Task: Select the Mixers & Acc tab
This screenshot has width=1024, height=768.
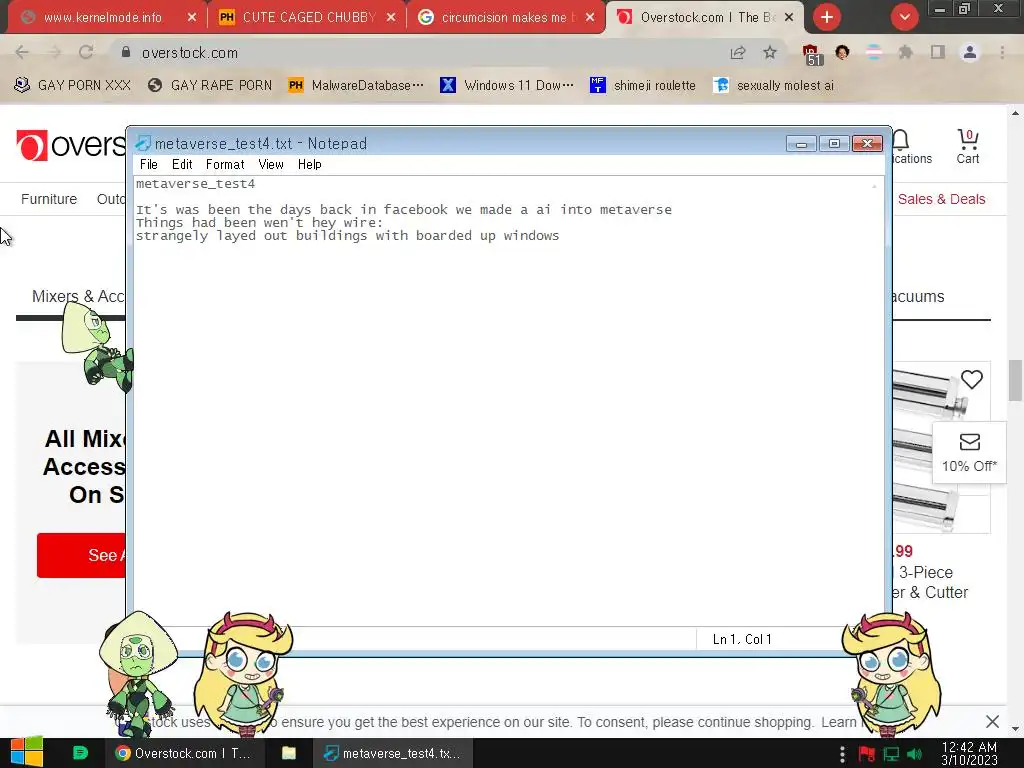Action: click(x=78, y=296)
